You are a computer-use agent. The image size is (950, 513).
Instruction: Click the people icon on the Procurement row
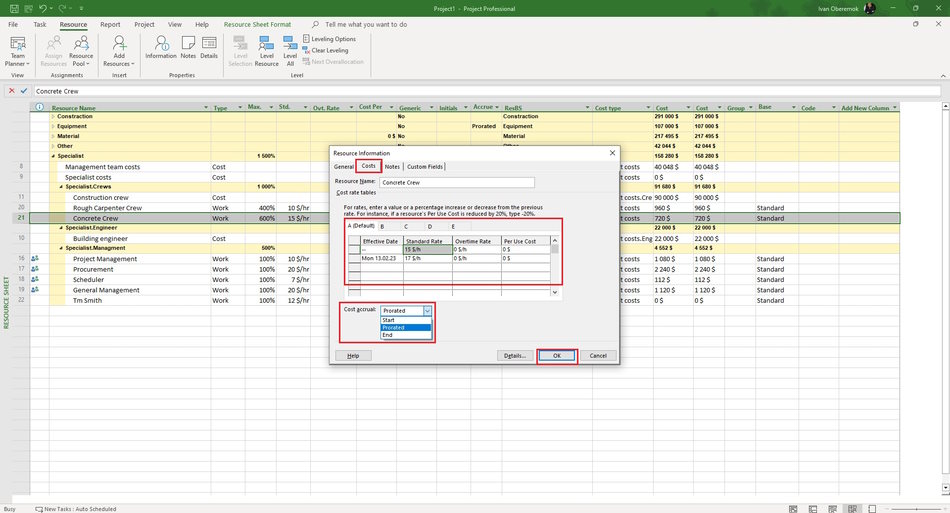pos(35,269)
